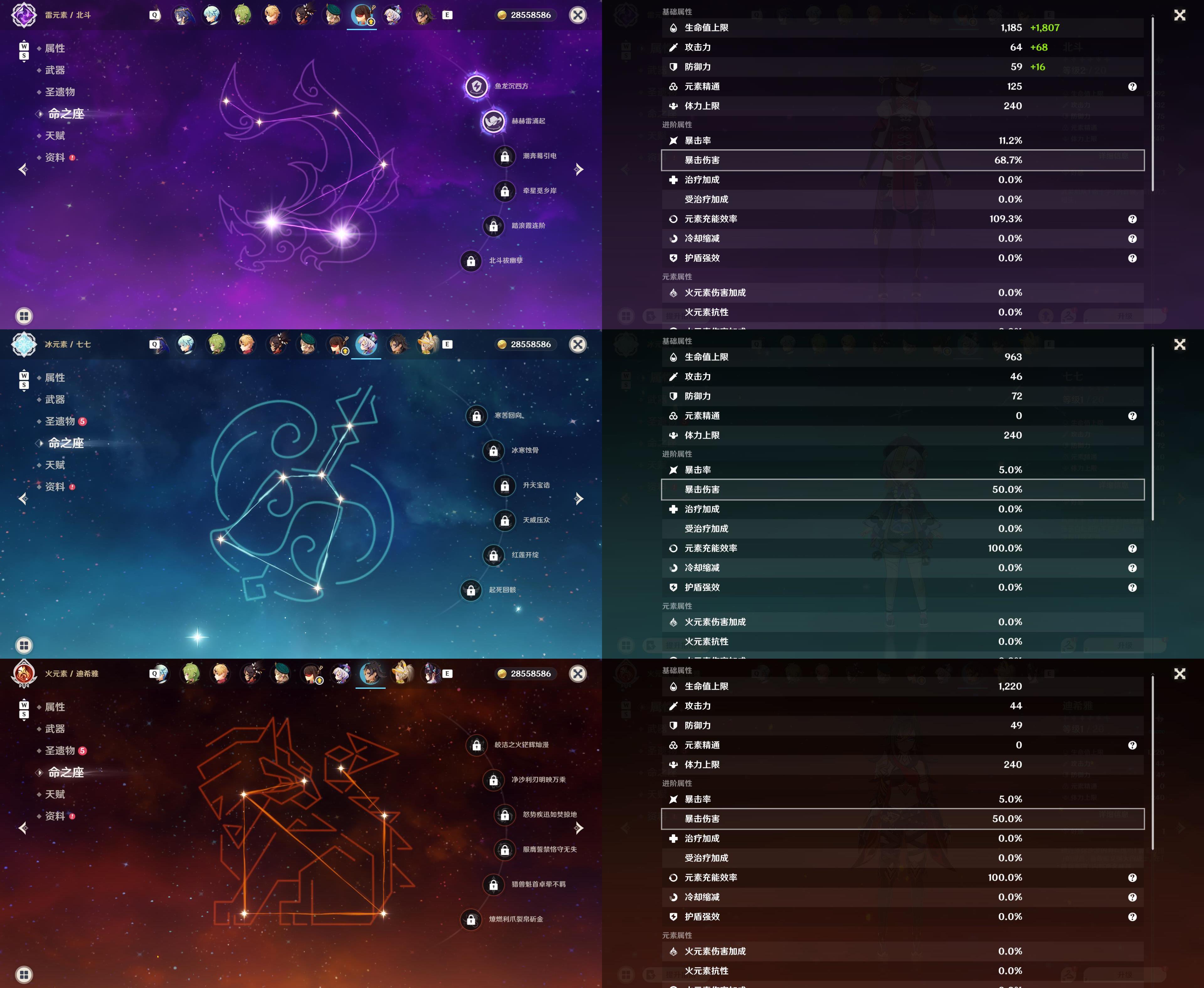The width and height of the screenshot is (1204, 988).
Task: Open 属性 in Beidou's side menu
Action: 55,48
